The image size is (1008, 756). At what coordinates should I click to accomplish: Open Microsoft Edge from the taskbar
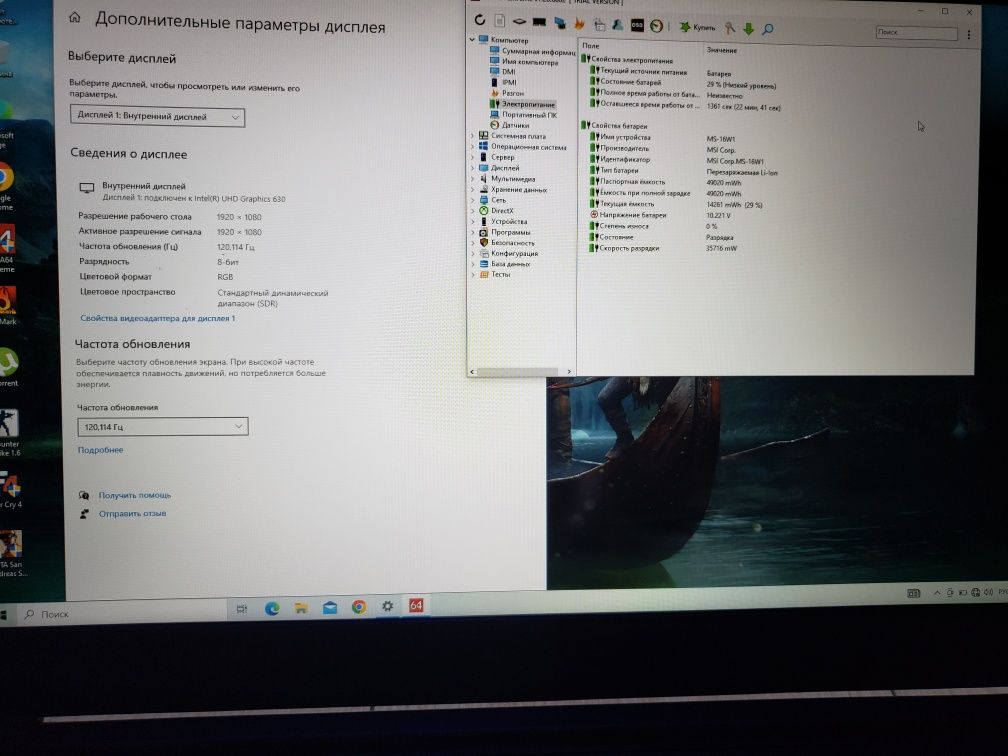pyautogui.click(x=272, y=608)
